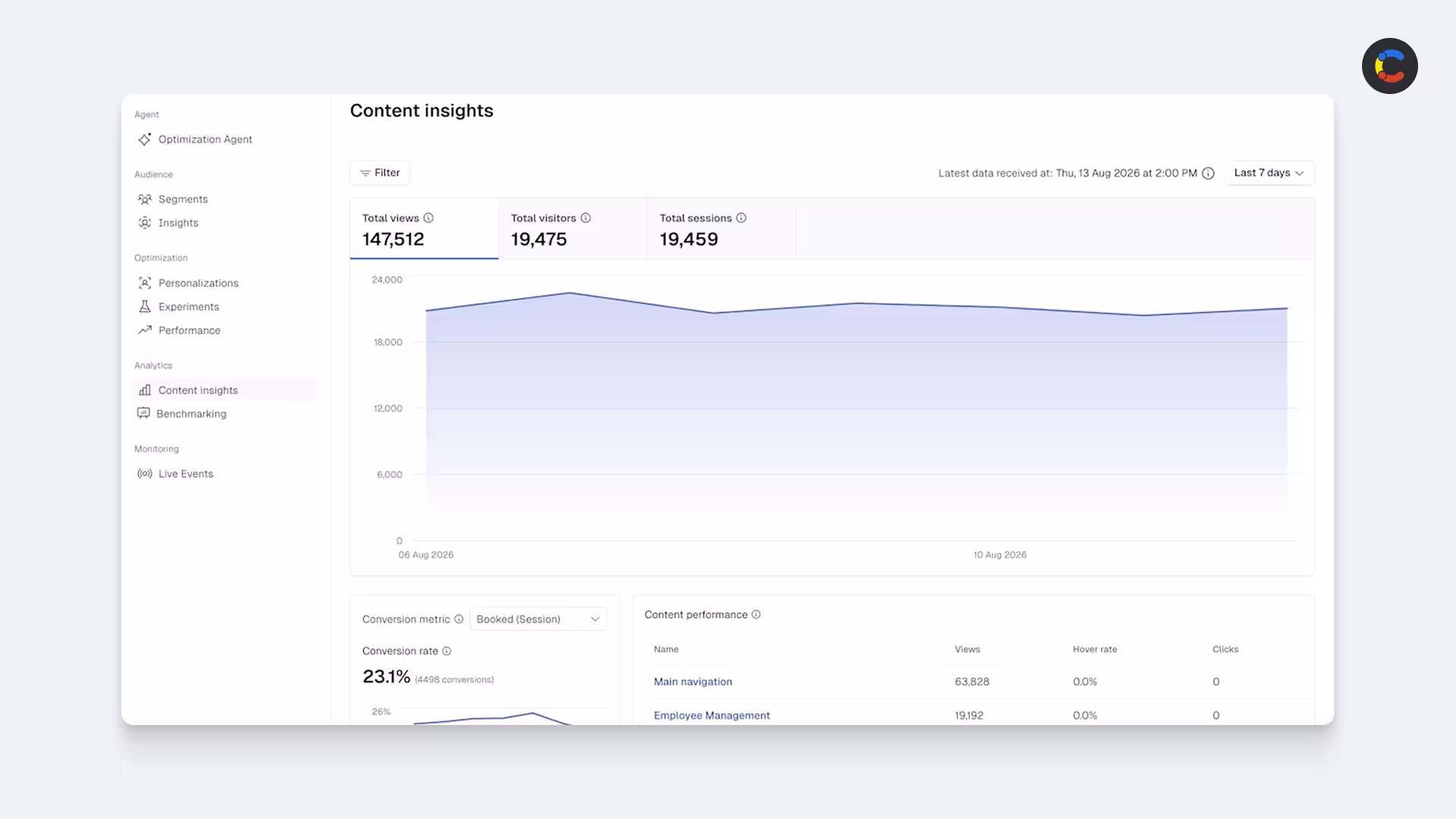Viewport: 1456px width, 819px height.
Task: Click the Benchmarking icon
Action: tap(143, 413)
